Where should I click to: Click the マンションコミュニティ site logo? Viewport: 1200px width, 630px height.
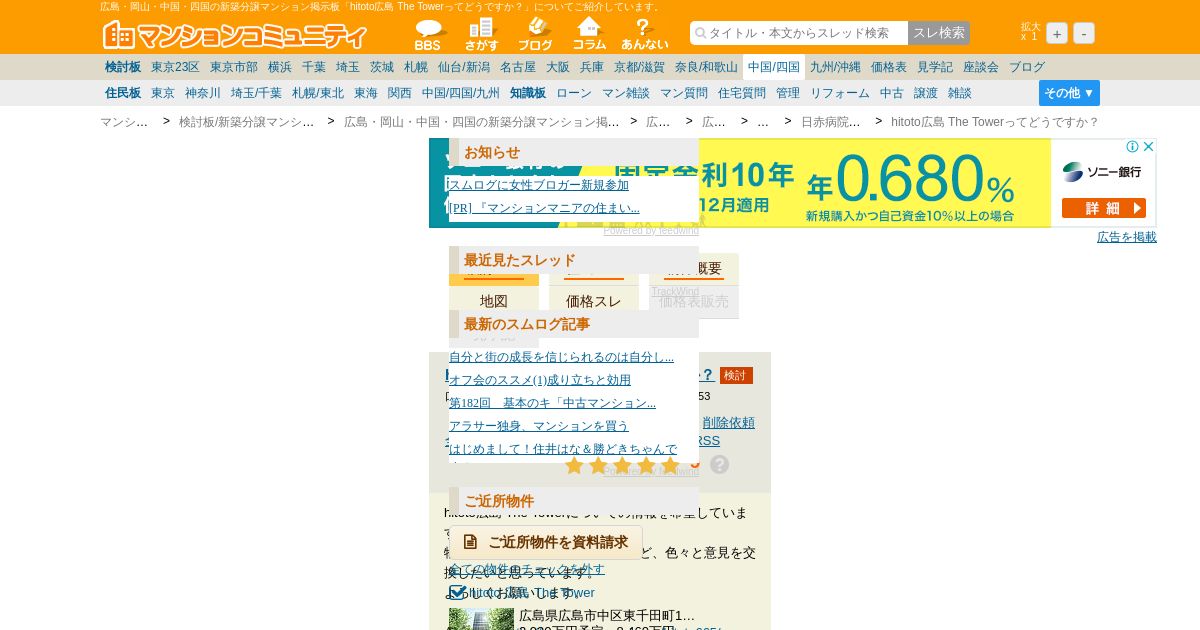pyautogui.click(x=235, y=35)
